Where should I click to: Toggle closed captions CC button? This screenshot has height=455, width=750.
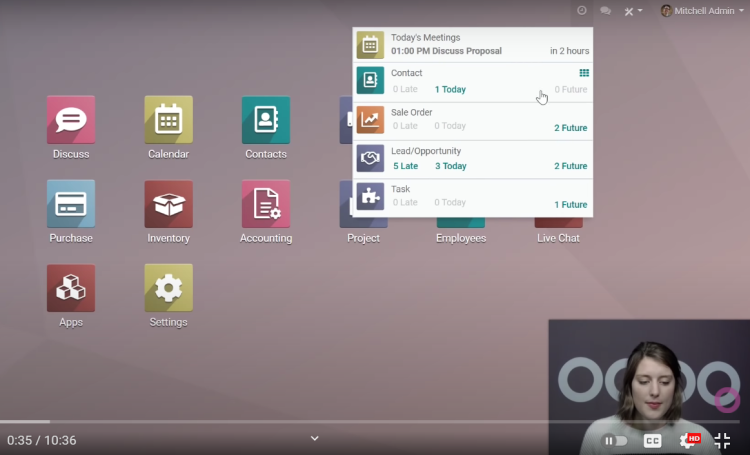coord(652,441)
